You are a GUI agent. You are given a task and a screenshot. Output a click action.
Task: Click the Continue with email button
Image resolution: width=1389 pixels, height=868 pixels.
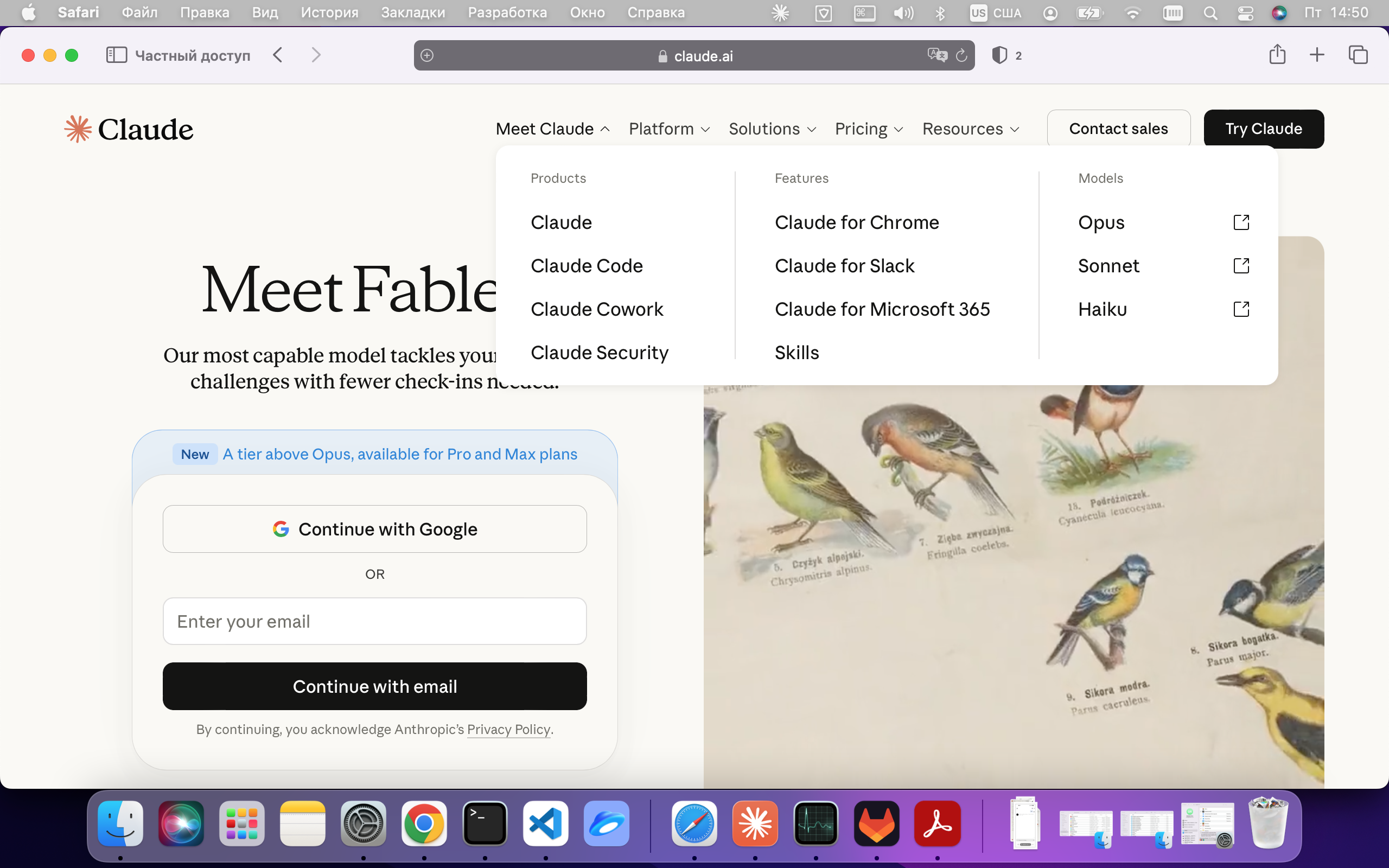[x=375, y=686]
